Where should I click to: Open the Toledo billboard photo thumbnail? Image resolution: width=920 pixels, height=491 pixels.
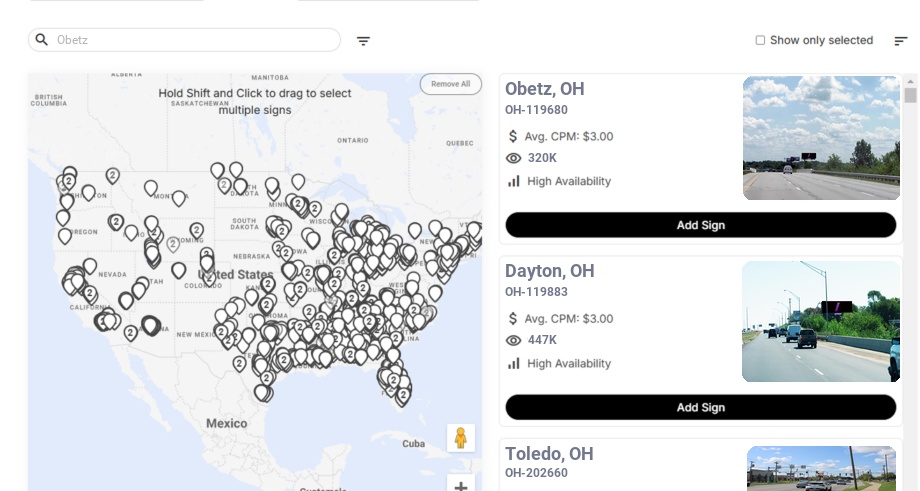pos(821,468)
